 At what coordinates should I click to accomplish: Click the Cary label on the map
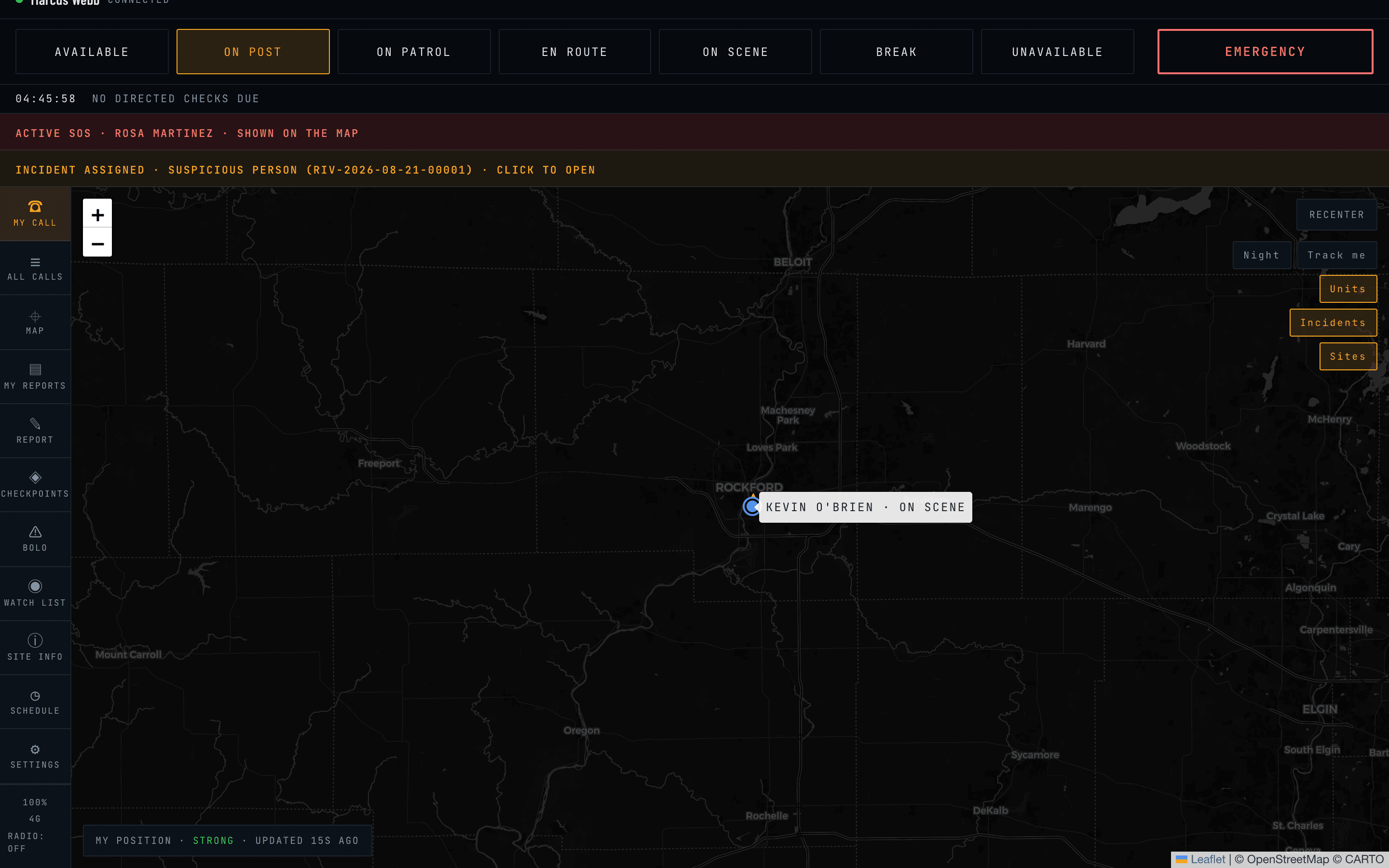click(1348, 546)
